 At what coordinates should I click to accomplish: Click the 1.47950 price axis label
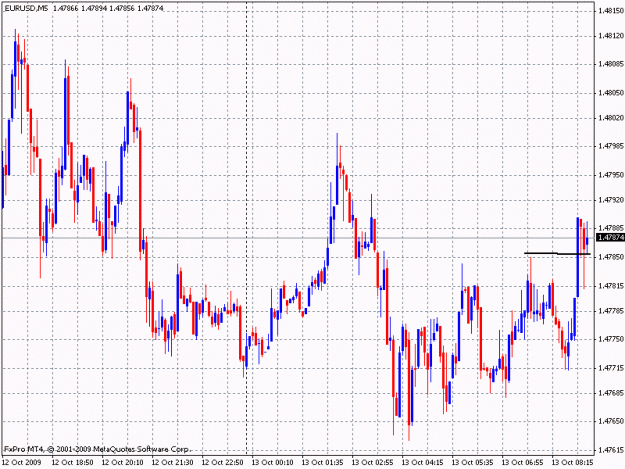(611, 175)
